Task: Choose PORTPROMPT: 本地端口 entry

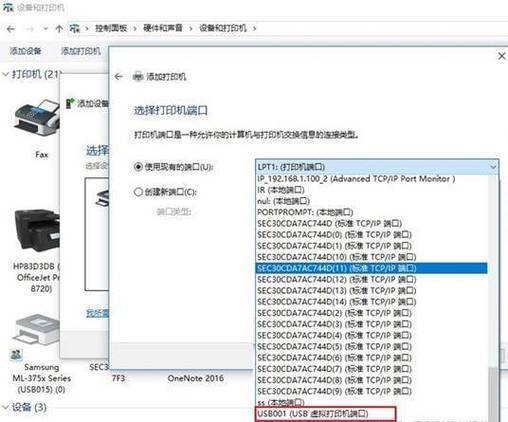Action: tap(372, 212)
